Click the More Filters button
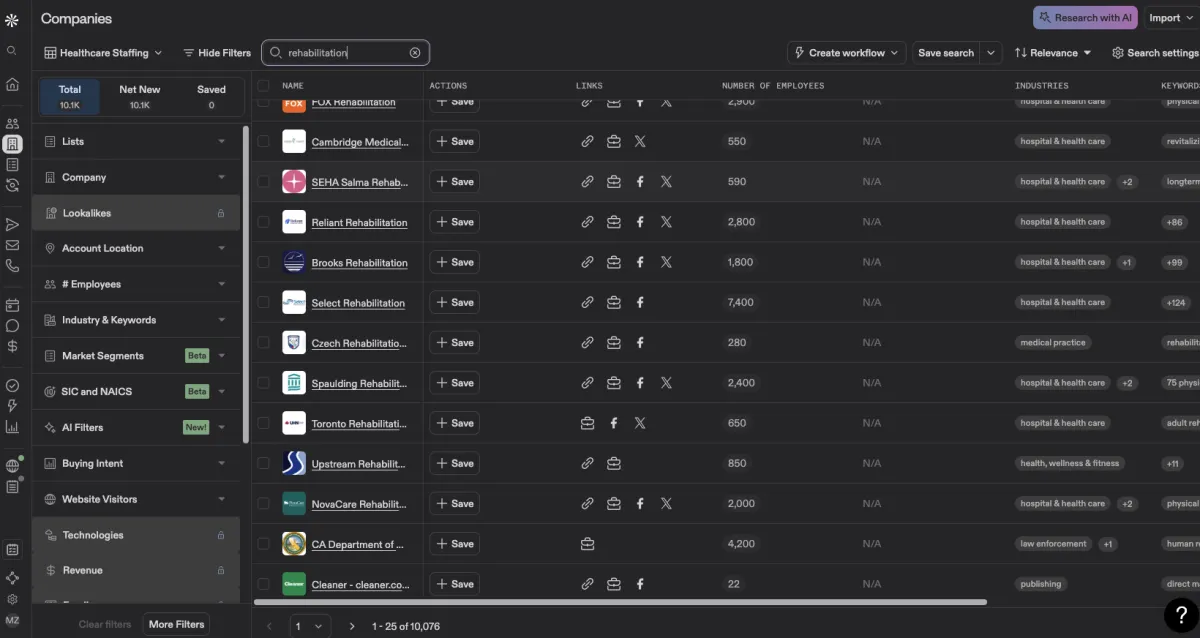 (x=177, y=624)
